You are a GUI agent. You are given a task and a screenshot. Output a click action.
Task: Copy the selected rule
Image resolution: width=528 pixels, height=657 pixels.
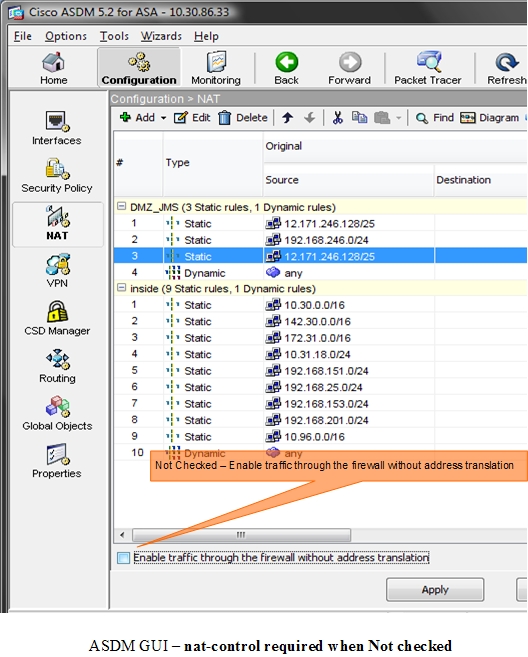360,117
